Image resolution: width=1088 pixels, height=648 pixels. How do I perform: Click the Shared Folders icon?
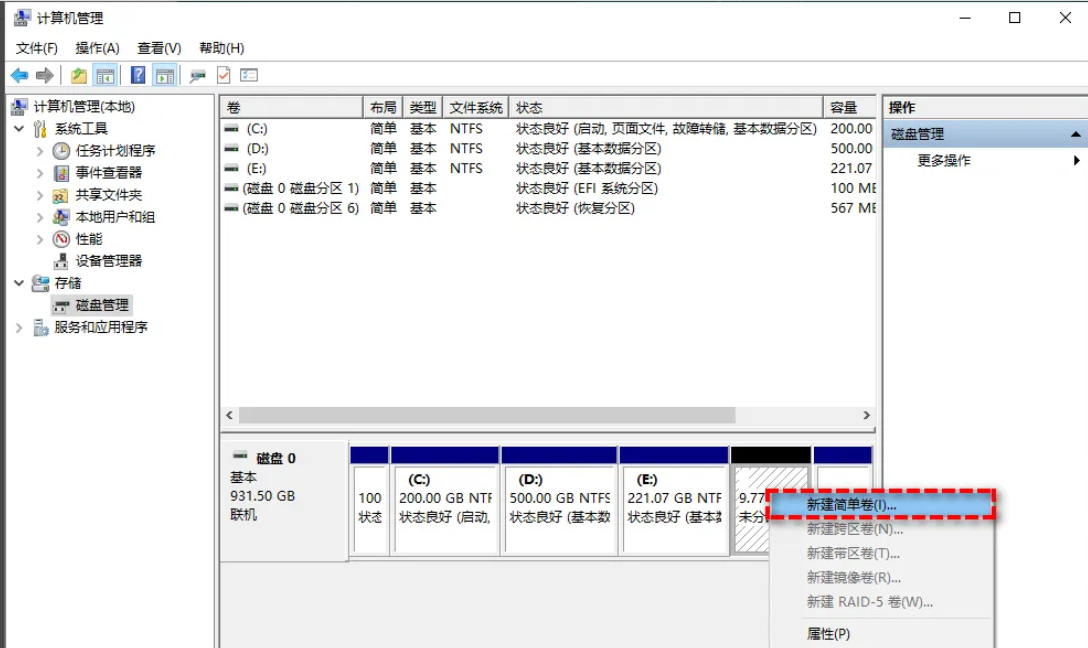[61, 195]
